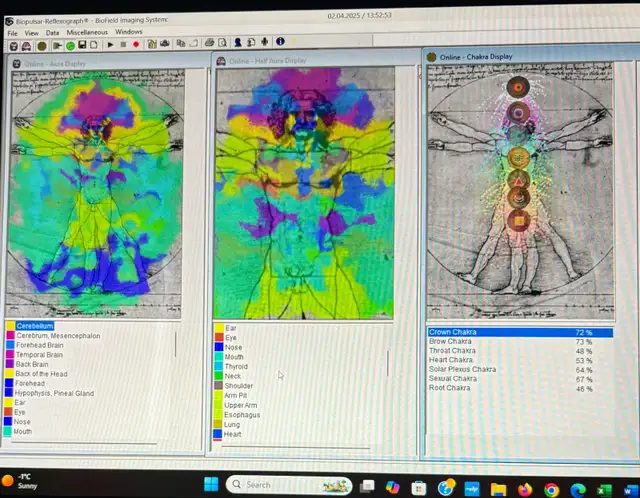The image size is (640, 498).
Task: Start measurement with the play button
Action: click(x=110, y=44)
